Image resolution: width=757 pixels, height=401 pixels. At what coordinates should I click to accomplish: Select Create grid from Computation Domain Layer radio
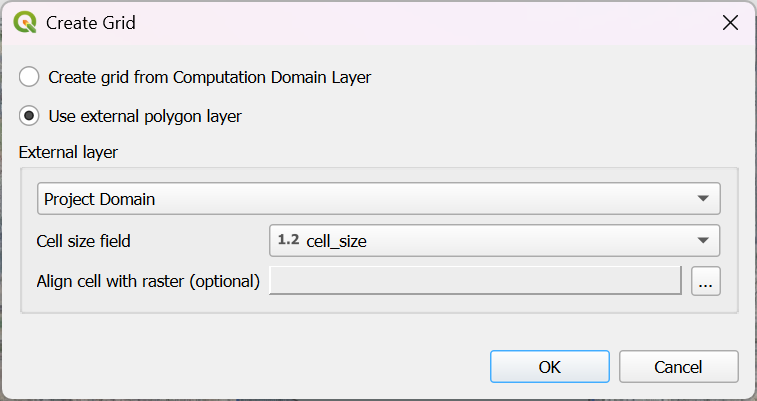tap(30, 77)
